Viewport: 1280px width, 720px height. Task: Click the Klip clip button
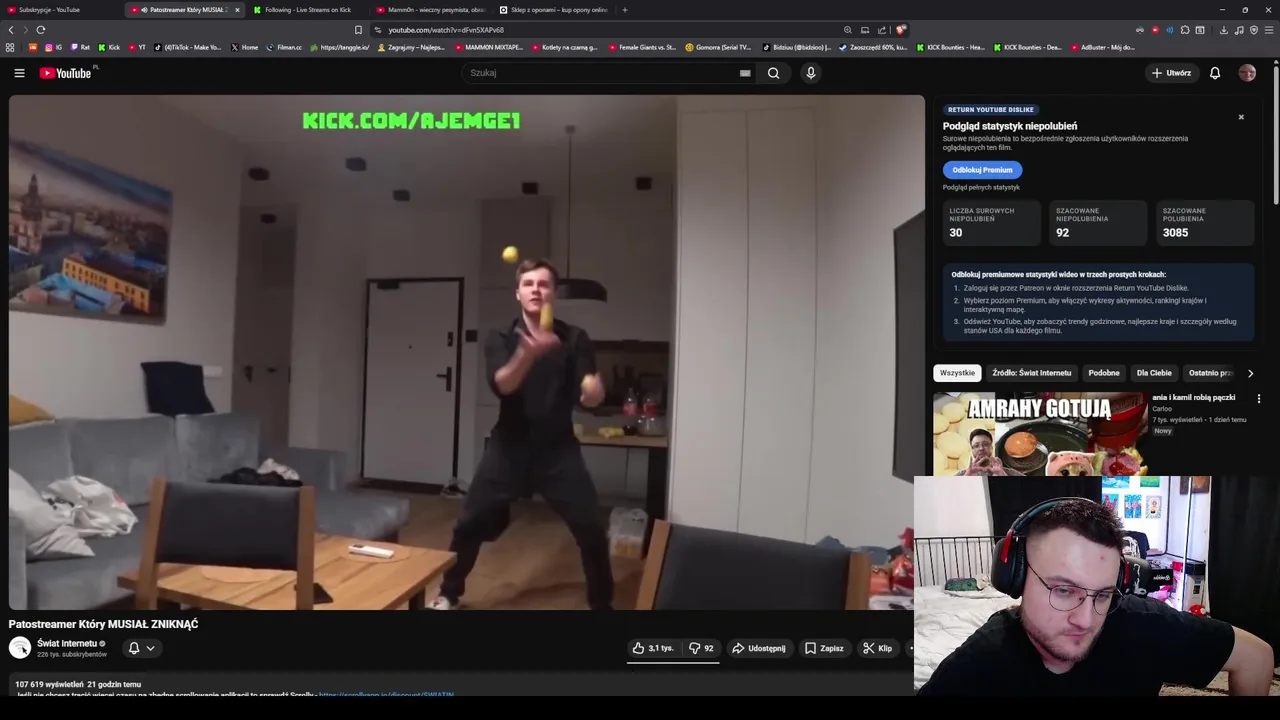tap(877, 648)
